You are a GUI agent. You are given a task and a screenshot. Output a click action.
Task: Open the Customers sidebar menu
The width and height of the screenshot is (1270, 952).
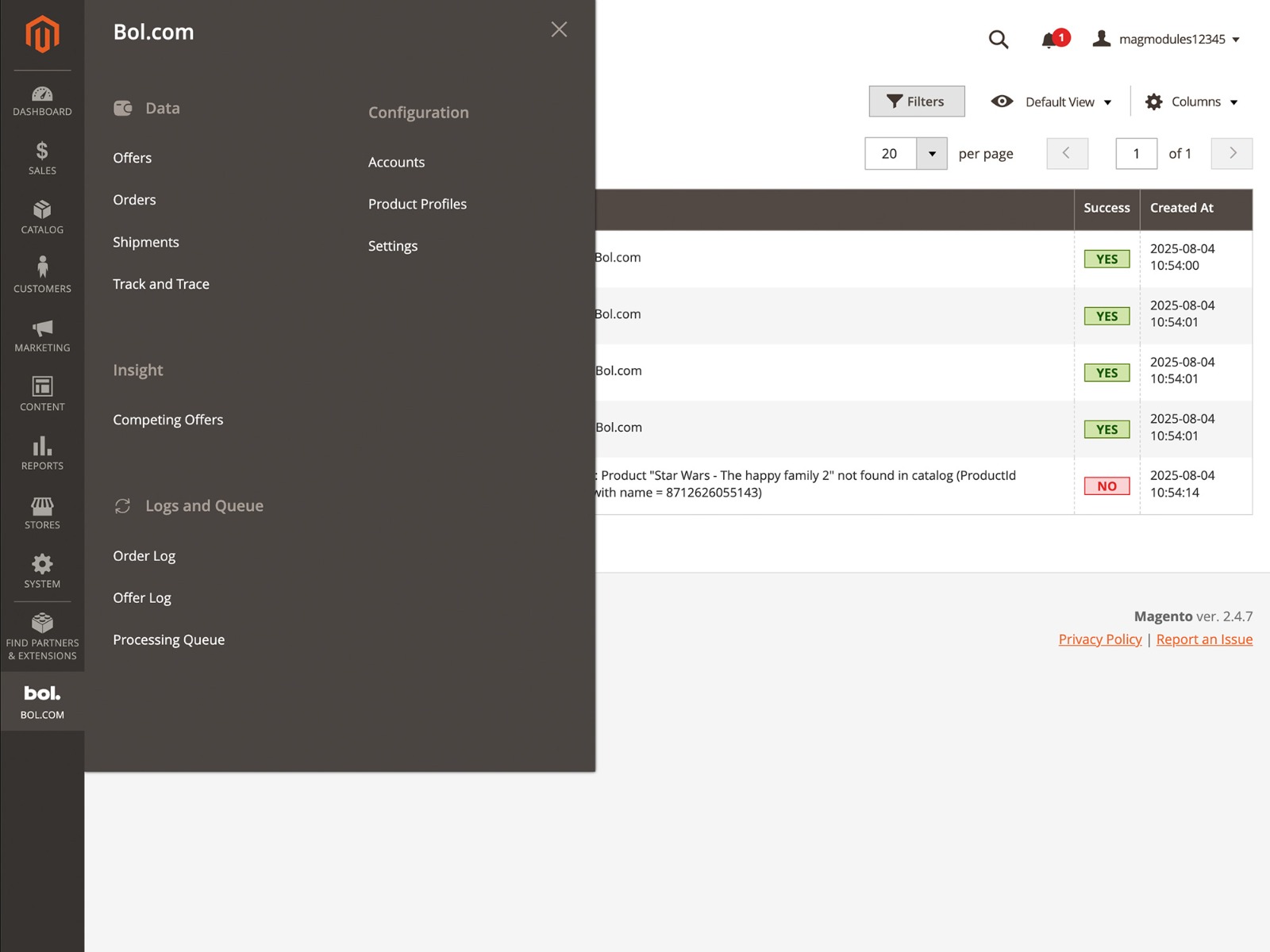pos(42,276)
